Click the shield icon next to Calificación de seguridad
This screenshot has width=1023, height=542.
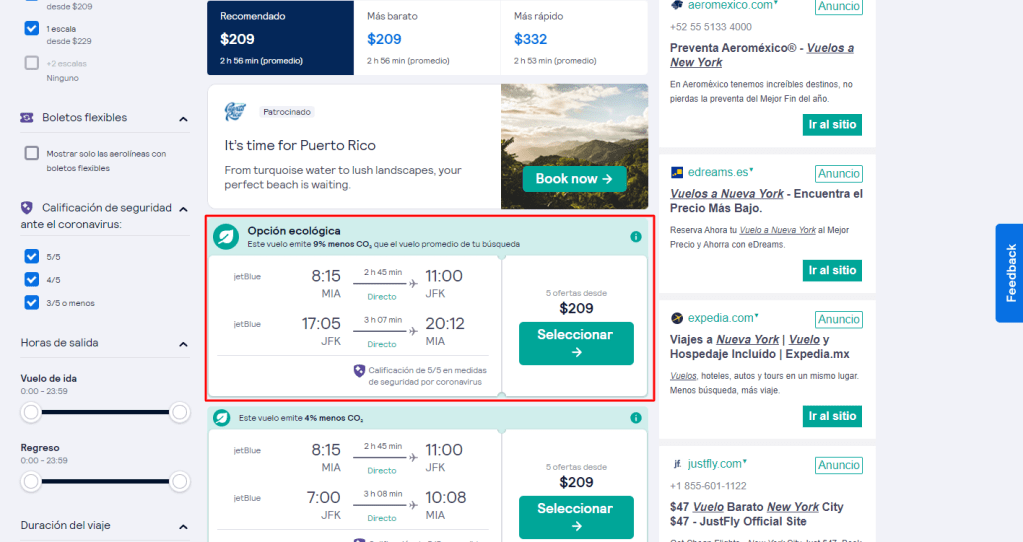(x=27, y=208)
